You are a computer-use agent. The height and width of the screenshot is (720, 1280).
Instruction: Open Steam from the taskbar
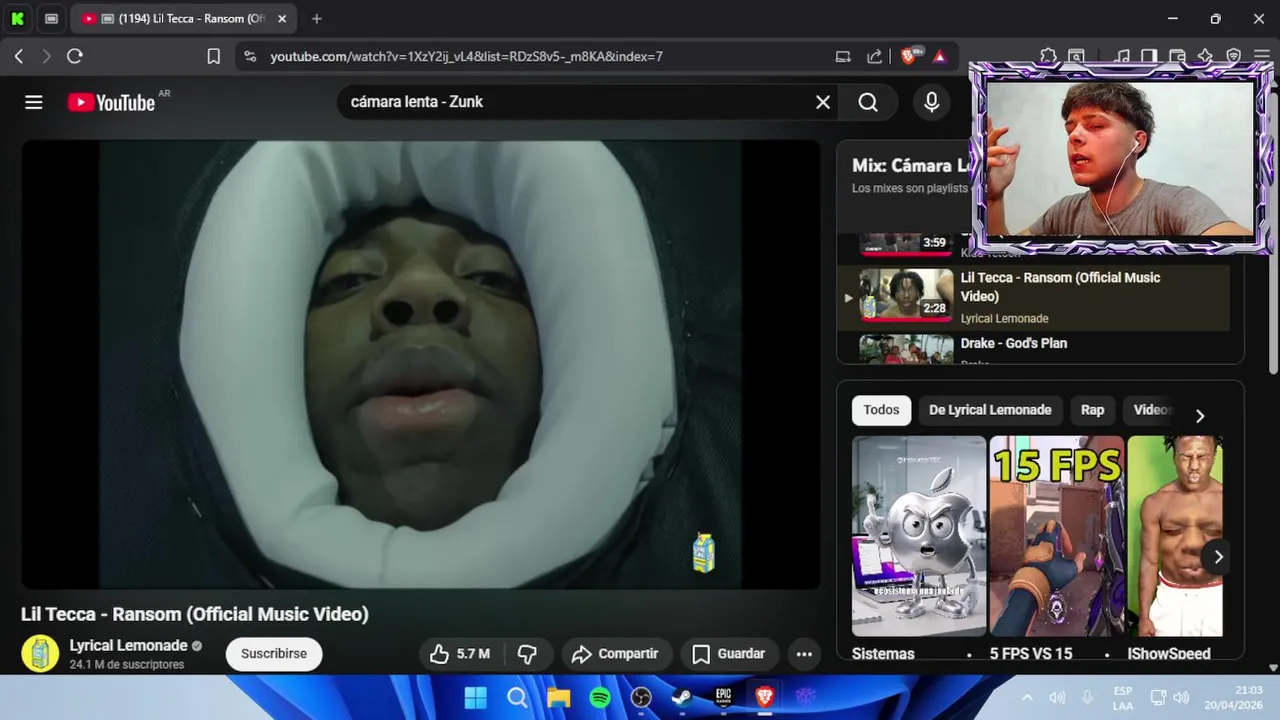pyautogui.click(x=682, y=697)
